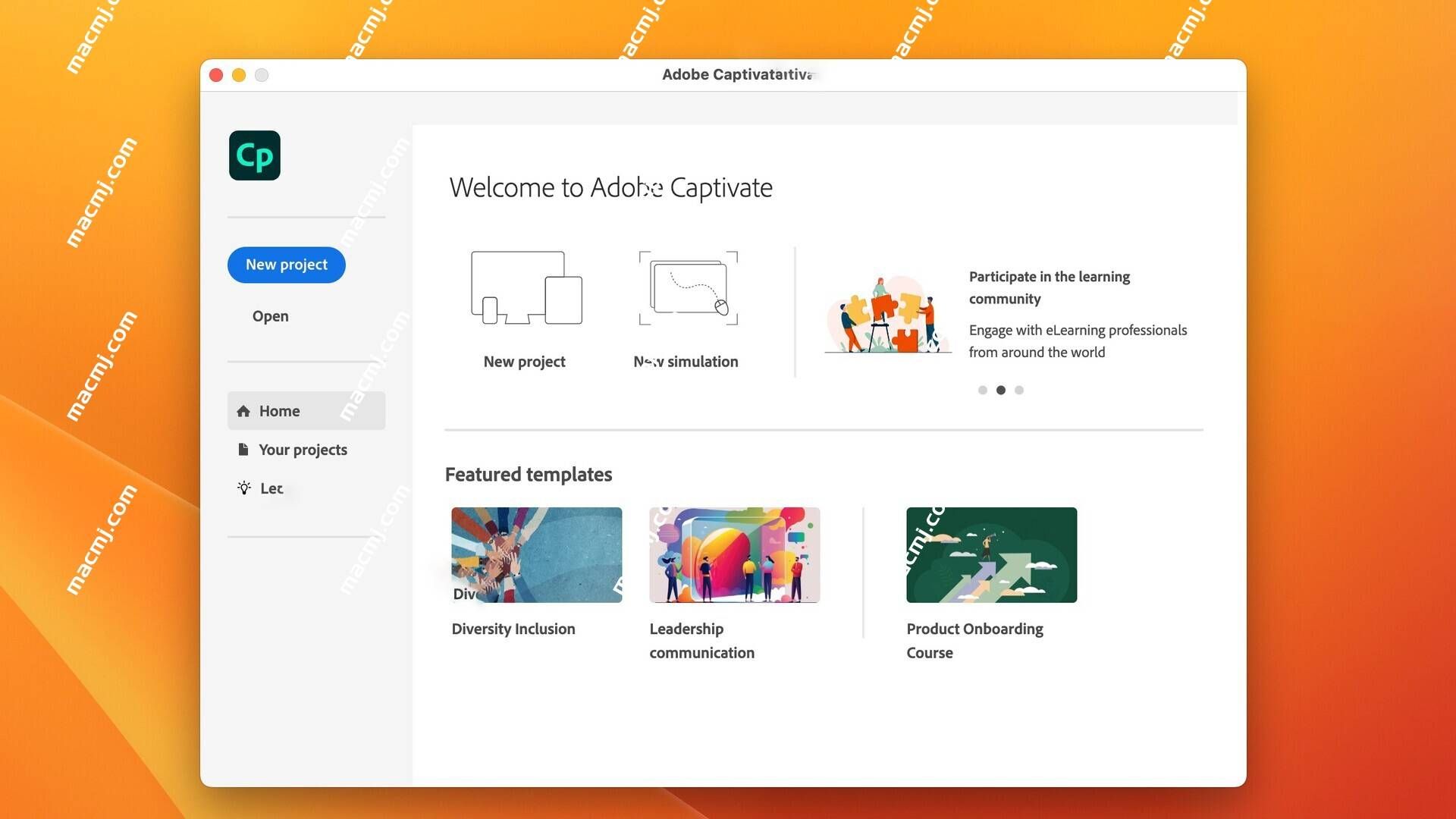
Task: Open an existing project via Open
Action: [x=271, y=316]
